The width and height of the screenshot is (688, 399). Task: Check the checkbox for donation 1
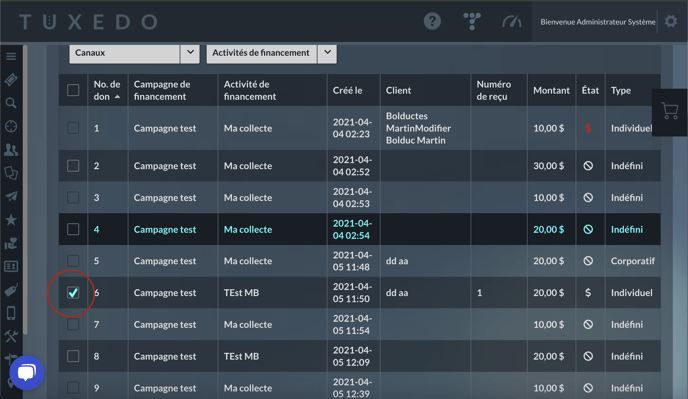tap(73, 128)
